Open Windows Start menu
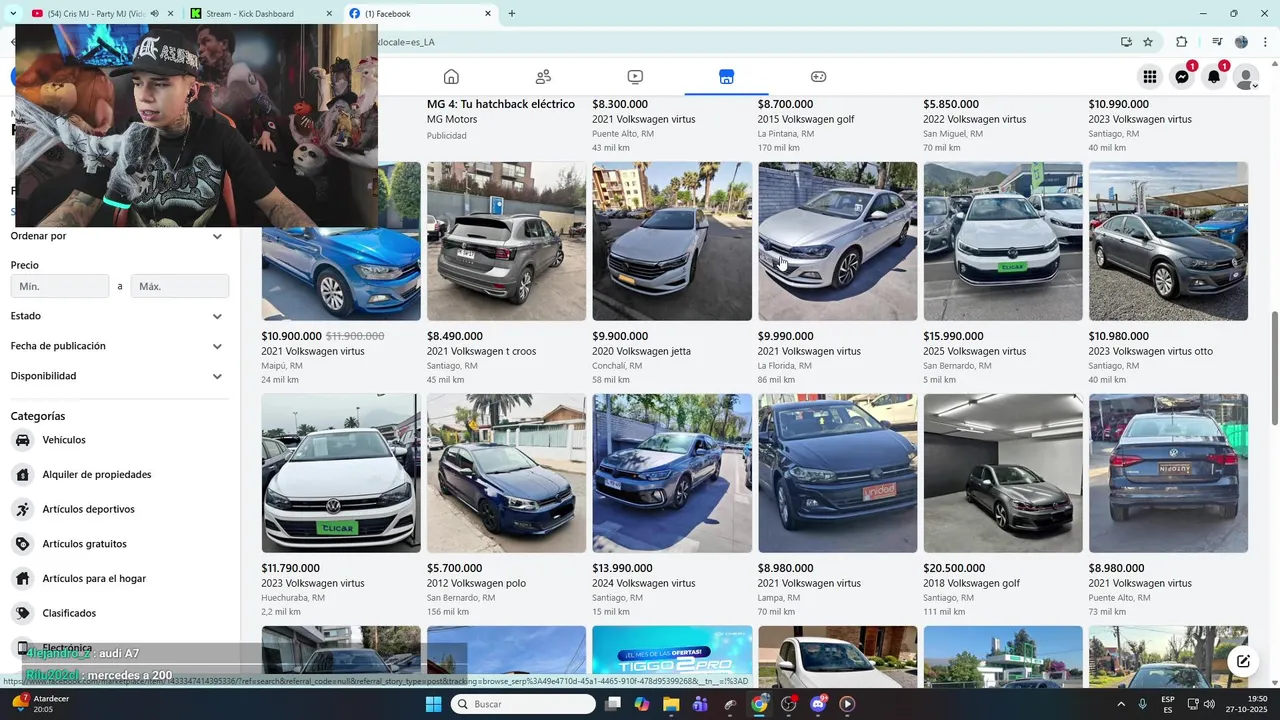 coord(433,704)
